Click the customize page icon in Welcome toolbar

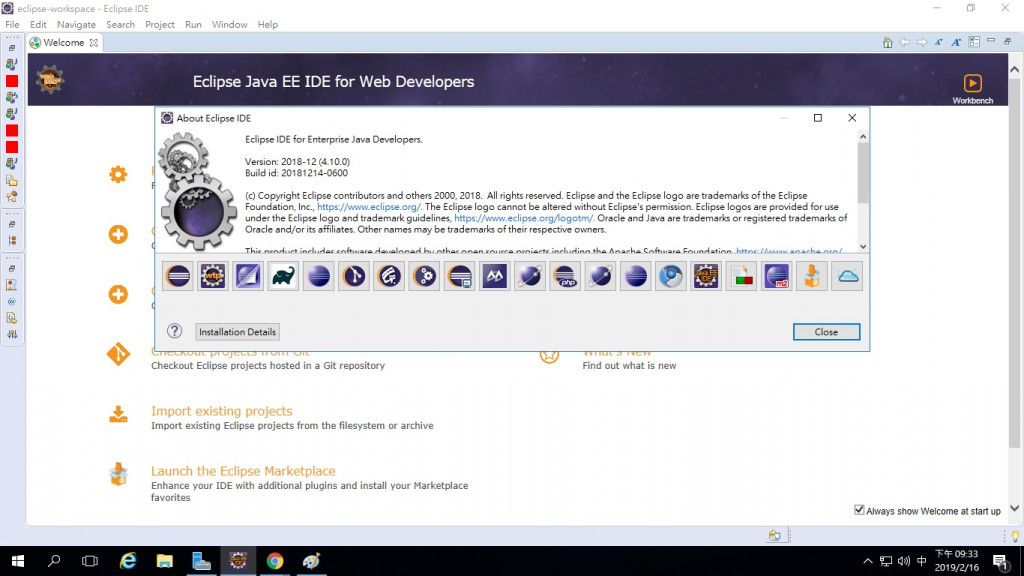click(x=974, y=42)
